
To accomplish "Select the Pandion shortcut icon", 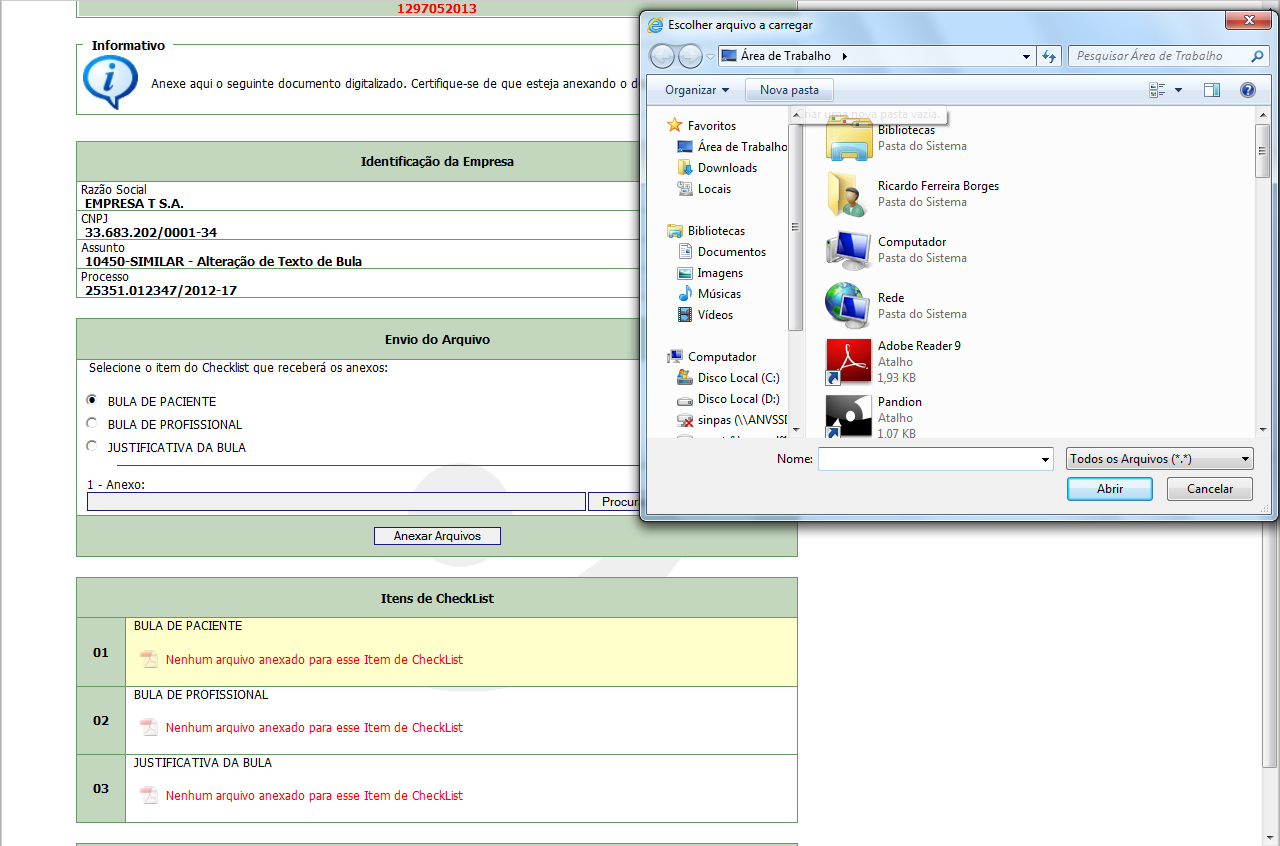I will point(848,416).
